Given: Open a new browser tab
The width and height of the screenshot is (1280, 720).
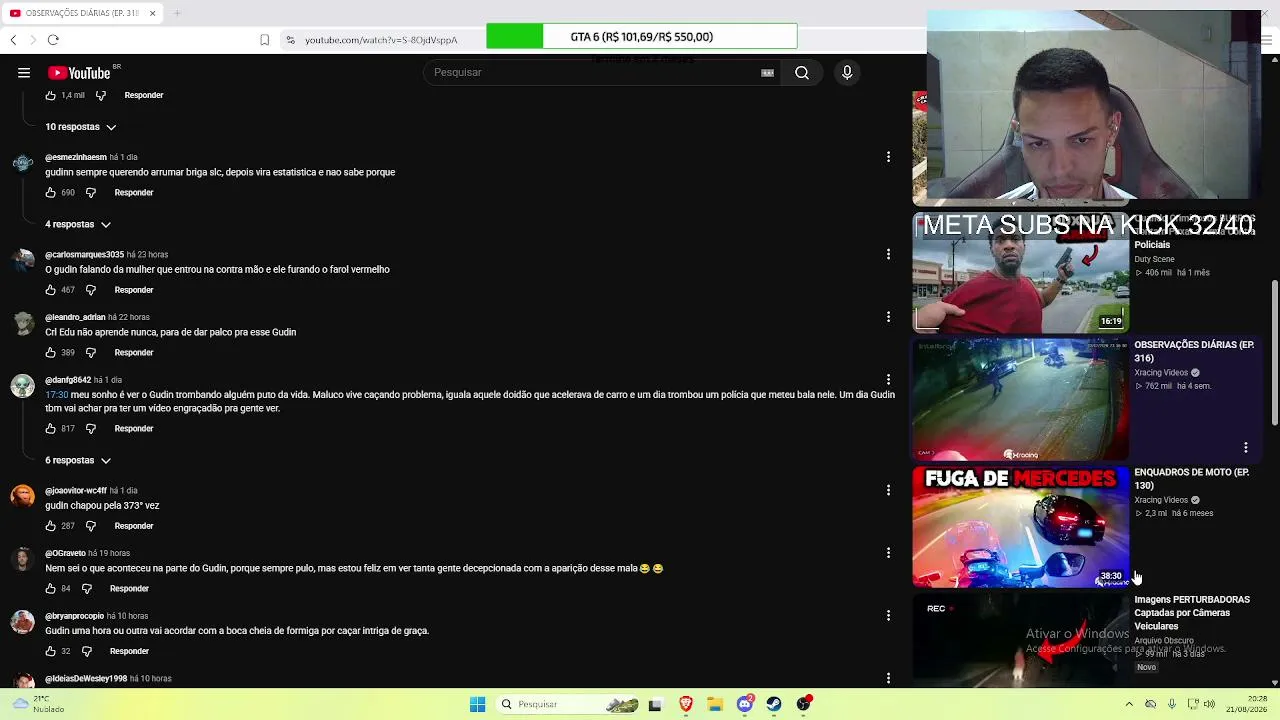Looking at the screenshot, I should click(x=177, y=13).
